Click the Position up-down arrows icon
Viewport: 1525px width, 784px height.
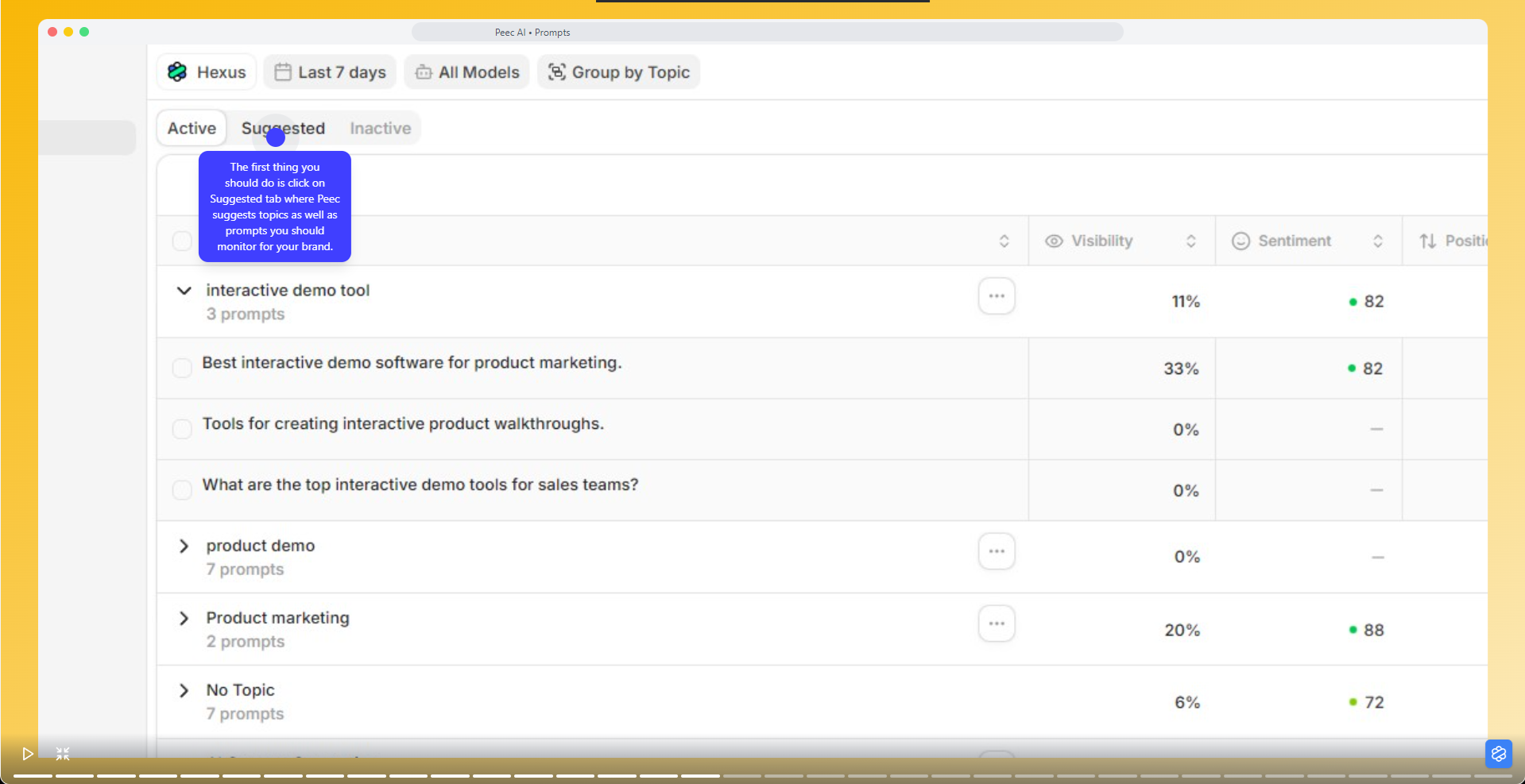pos(1428,241)
